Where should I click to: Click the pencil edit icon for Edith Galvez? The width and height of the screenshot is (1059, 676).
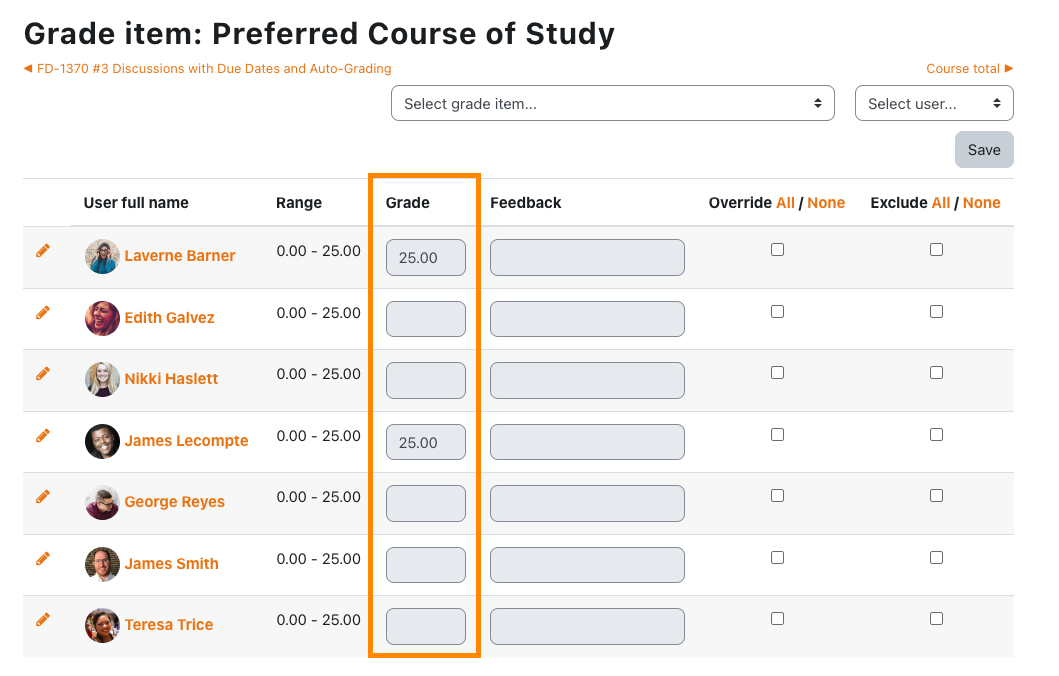[x=43, y=313]
